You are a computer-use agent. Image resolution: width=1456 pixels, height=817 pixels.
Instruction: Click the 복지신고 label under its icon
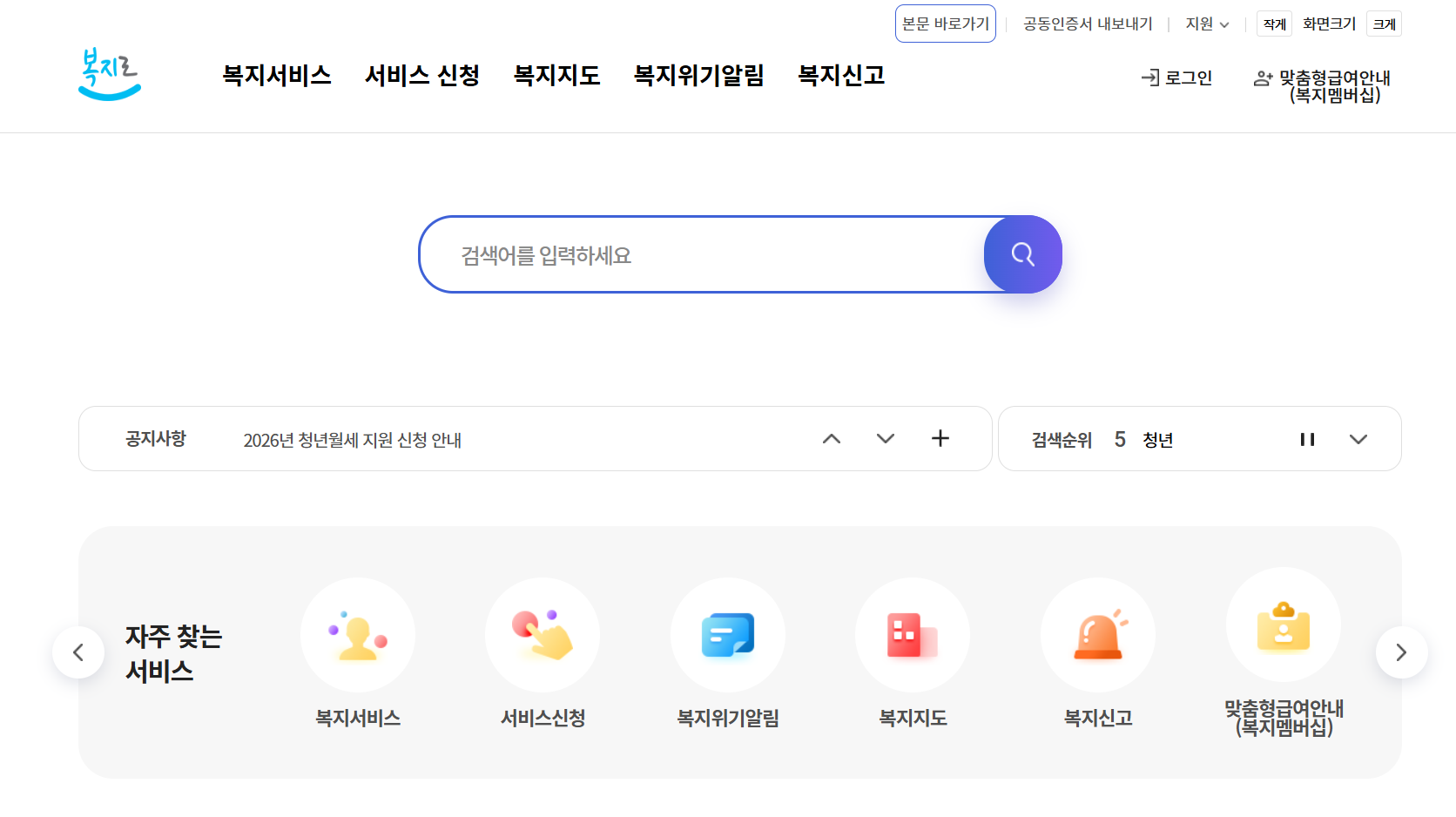click(x=1098, y=718)
